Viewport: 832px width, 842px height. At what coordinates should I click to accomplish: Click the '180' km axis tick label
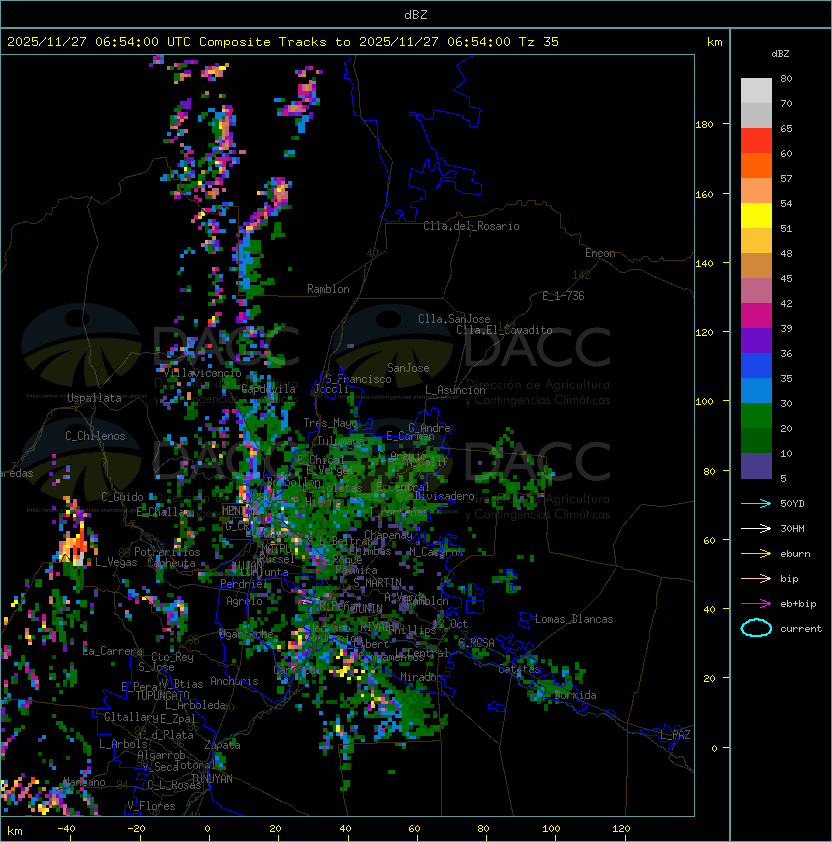[704, 125]
